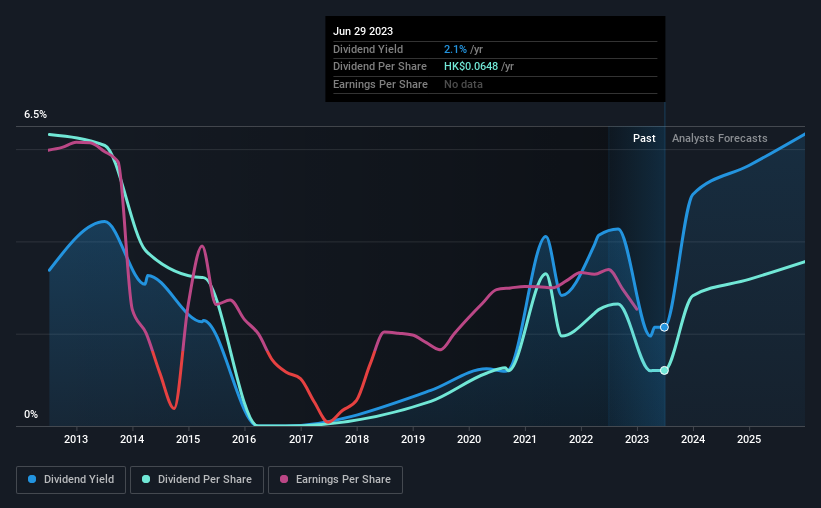Click the 2024 x-axis label
The image size is (821, 508).
(x=693, y=439)
